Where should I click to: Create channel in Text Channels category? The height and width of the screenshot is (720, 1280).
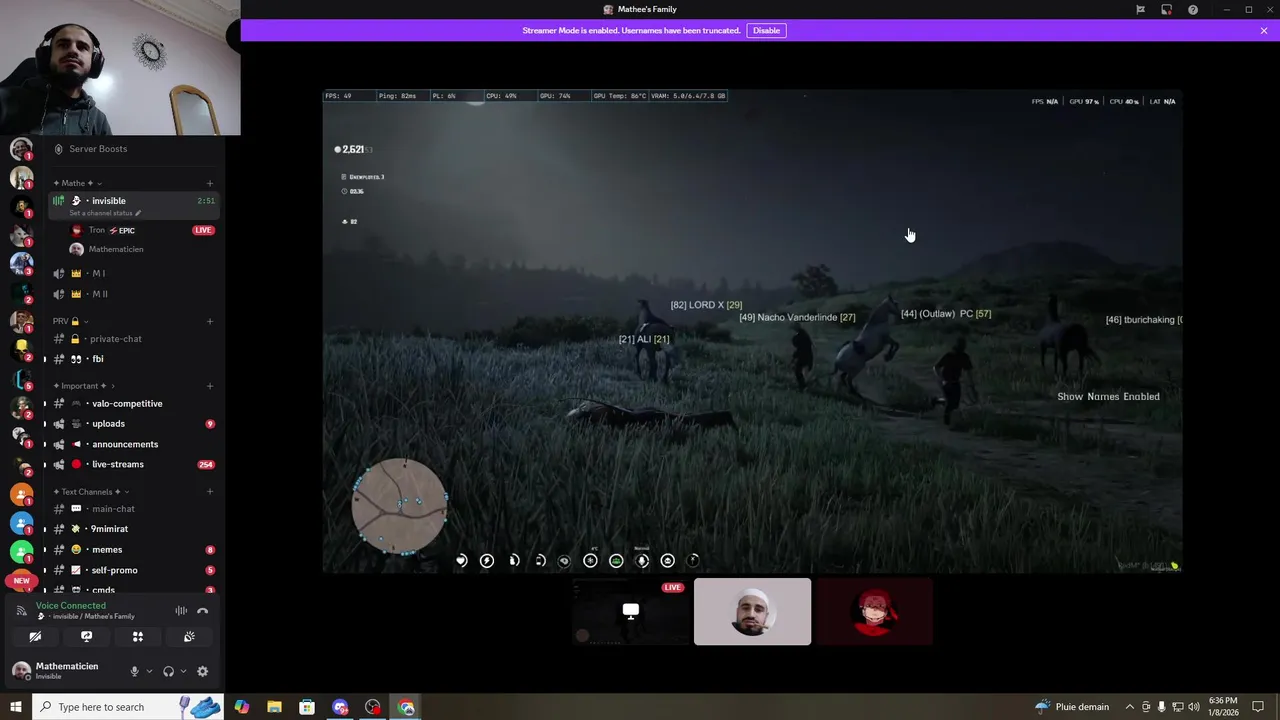click(210, 492)
